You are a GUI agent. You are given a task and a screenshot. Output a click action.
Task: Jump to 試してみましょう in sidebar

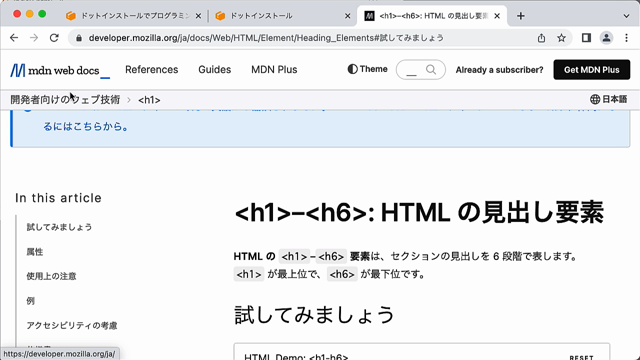pos(59,227)
